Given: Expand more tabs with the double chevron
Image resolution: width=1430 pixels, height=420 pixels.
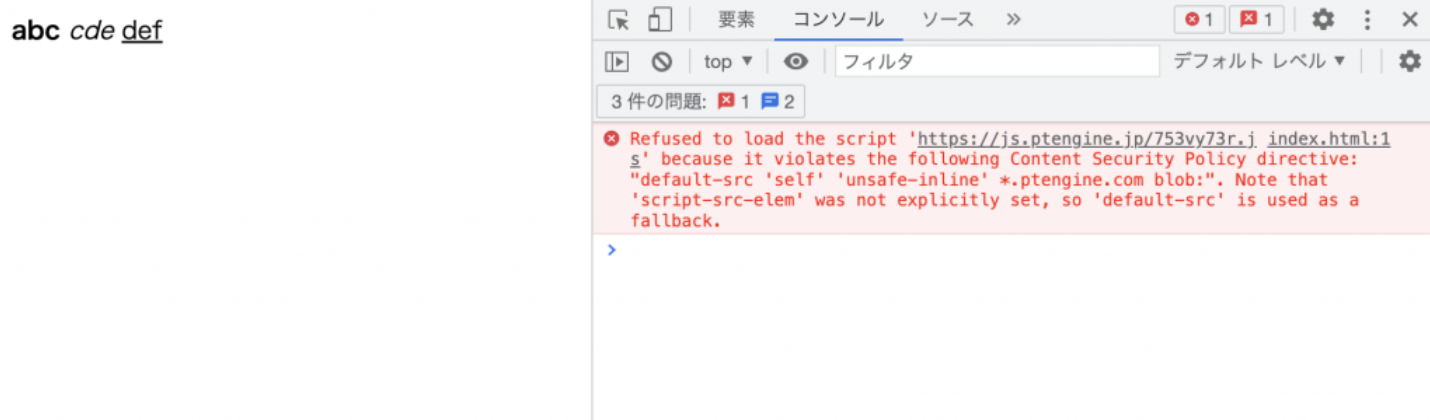Looking at the screenshot, I should tap(1013, 19).
